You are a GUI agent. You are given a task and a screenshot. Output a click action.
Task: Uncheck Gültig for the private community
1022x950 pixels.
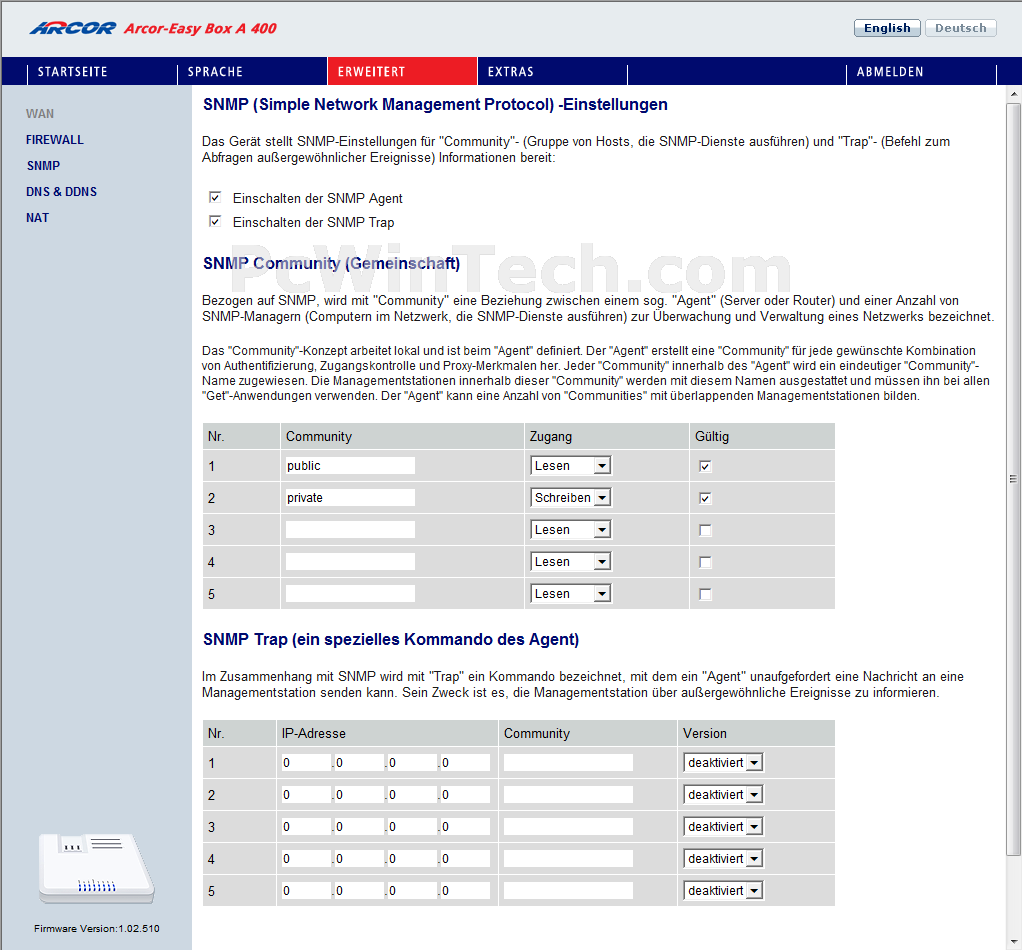(705, 498)
